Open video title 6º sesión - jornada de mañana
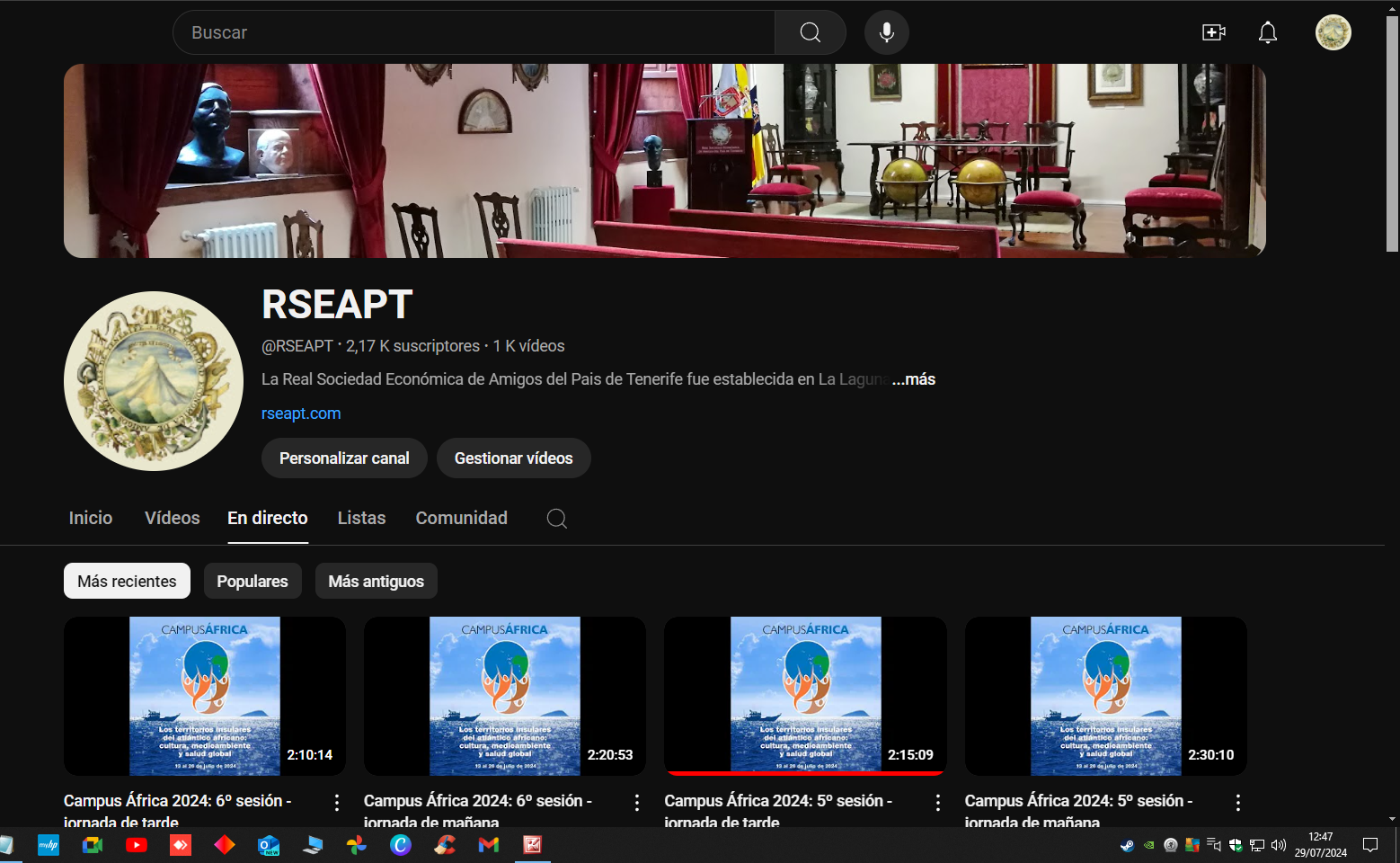1400x863 pixels. (478, 810)
